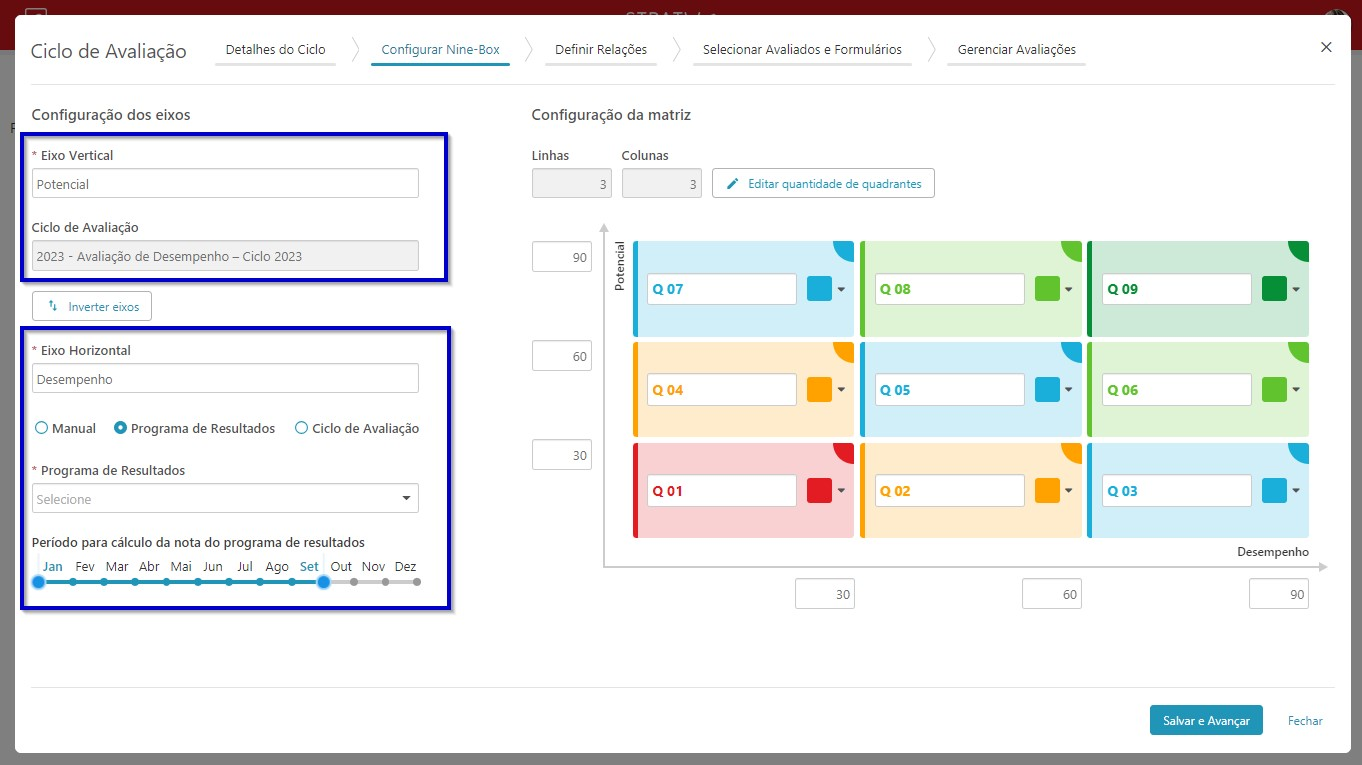Click the Set handle on the period slider

click(323, 581)
